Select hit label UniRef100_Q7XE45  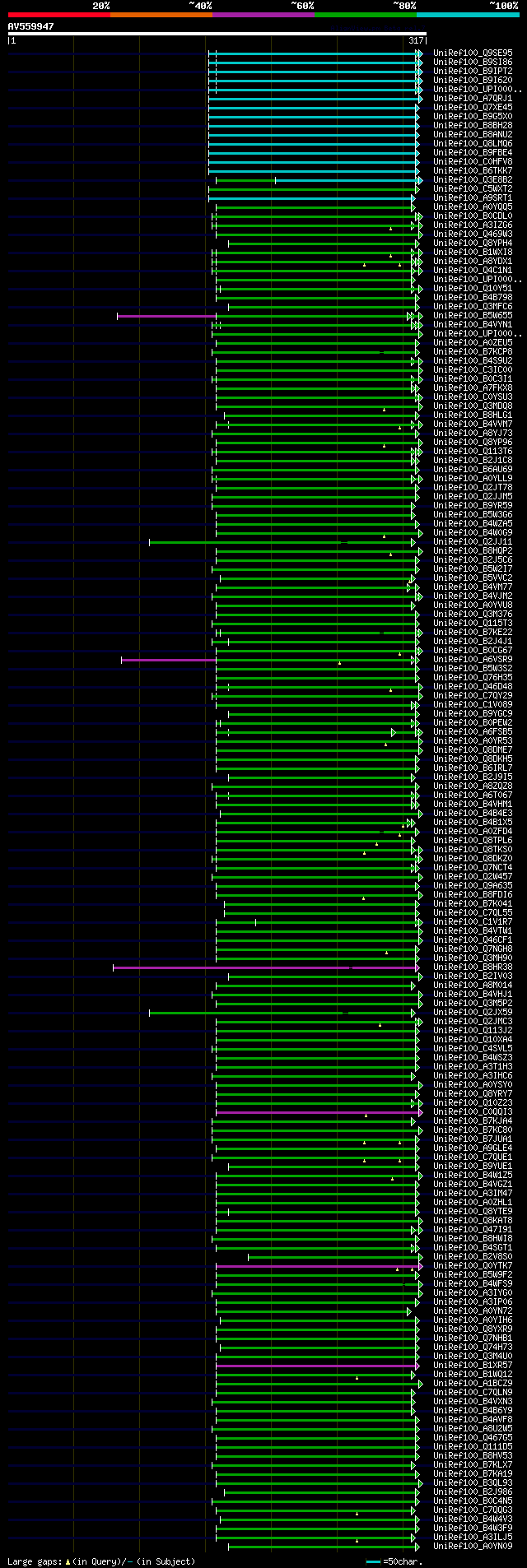coord(473,107)
